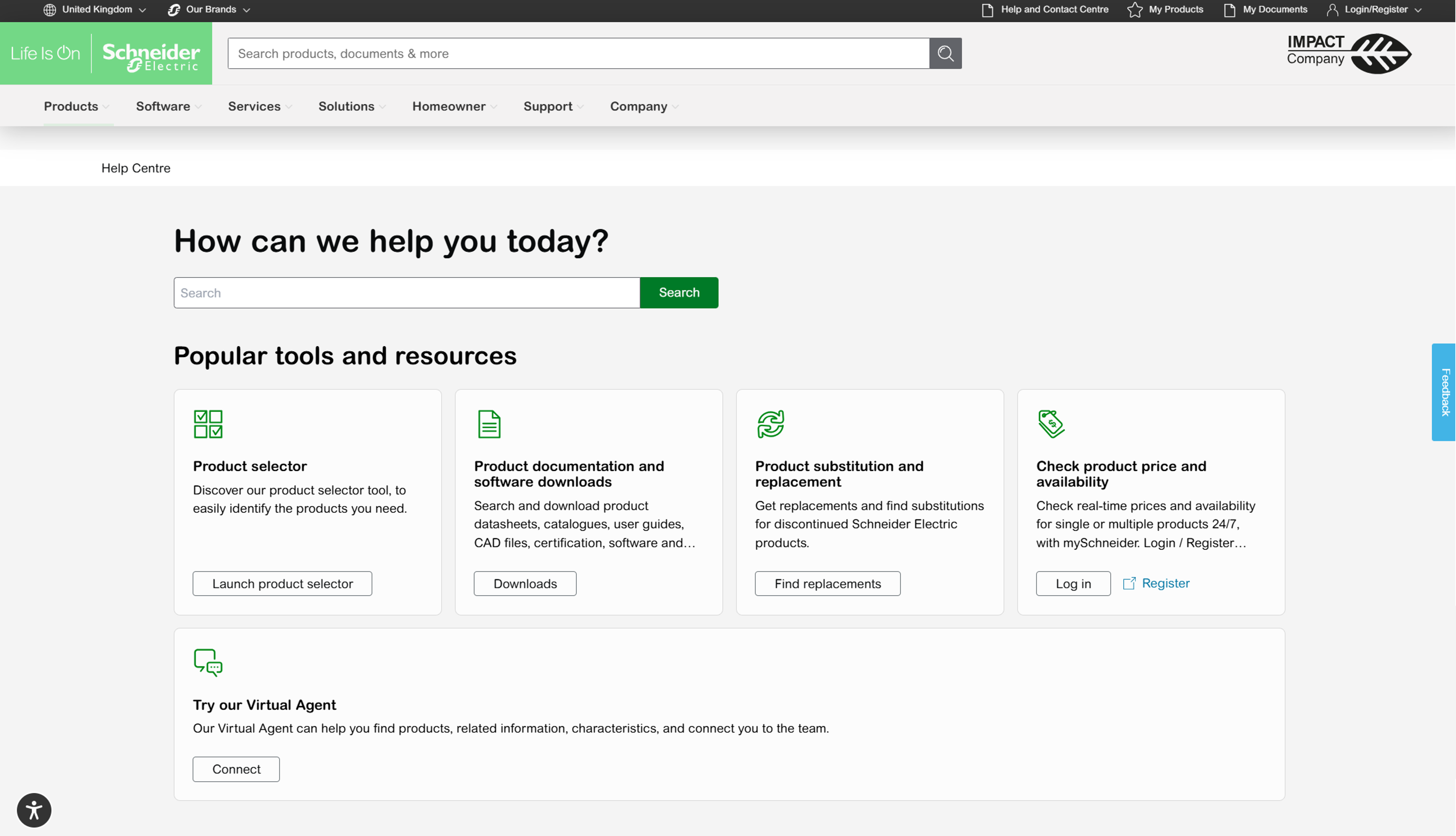The height and width of the screenshot is (836, 1456).
Task: Open the Software menu
Action: pos(163,106)
